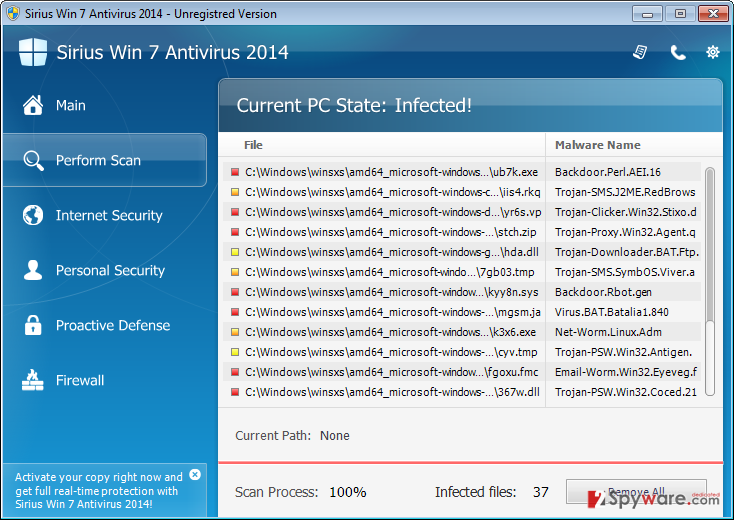Click the shield icon in the title bar

pyautogui.click(x=13, y=13)
